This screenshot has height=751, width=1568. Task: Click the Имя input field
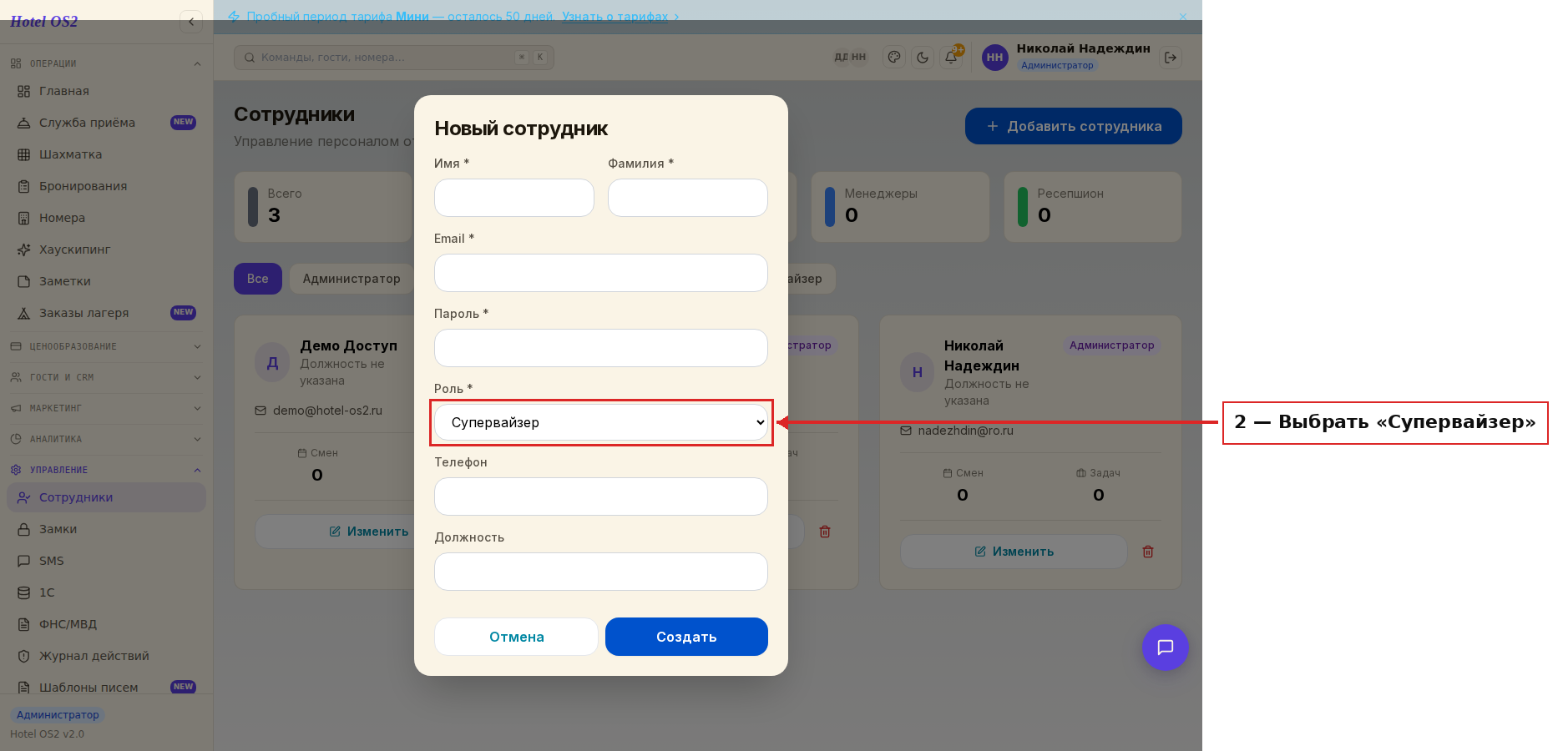(514, 198)
